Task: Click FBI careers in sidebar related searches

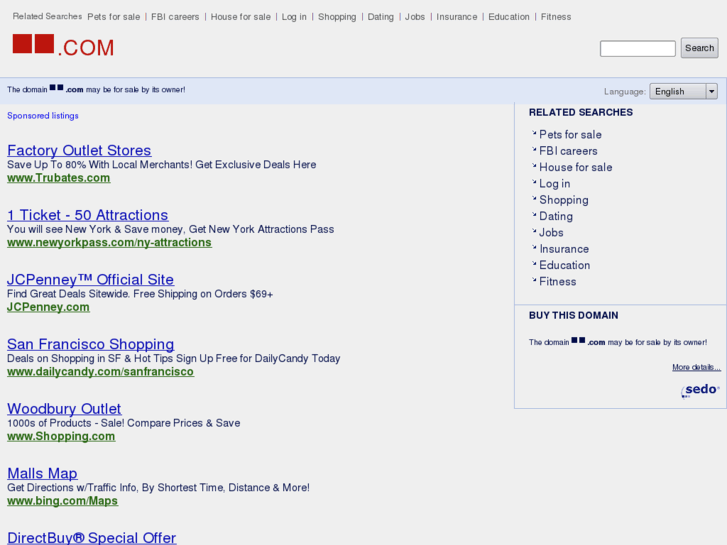Action: click(x=568, y=151)
